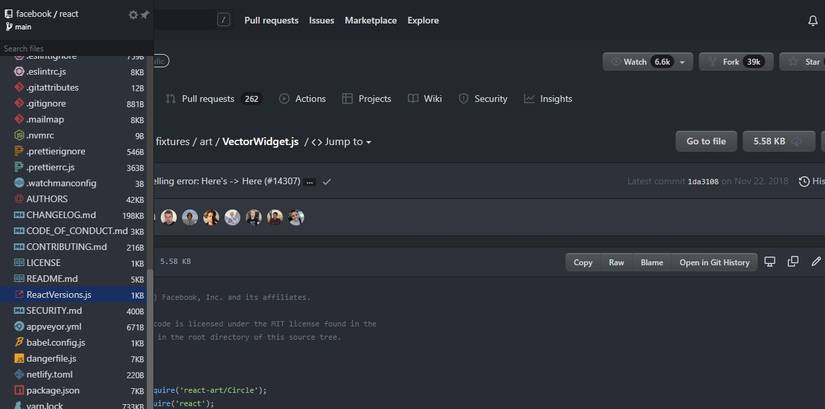This screenshot has width=825, height=409.
Task: Open file in desktop display icon
Action: [x=770, y=262]
